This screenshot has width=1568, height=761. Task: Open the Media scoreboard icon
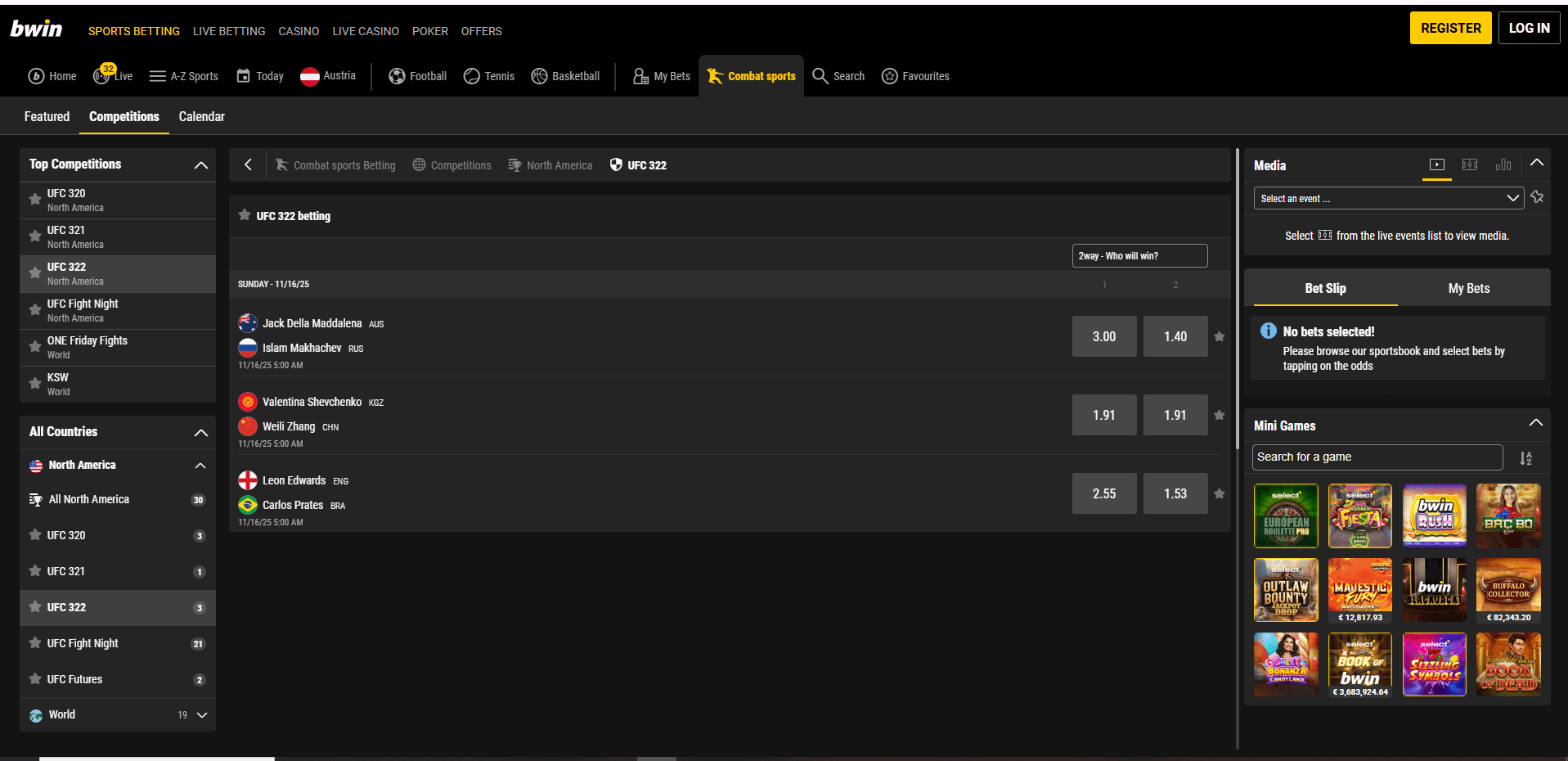tap(1469, 164)
